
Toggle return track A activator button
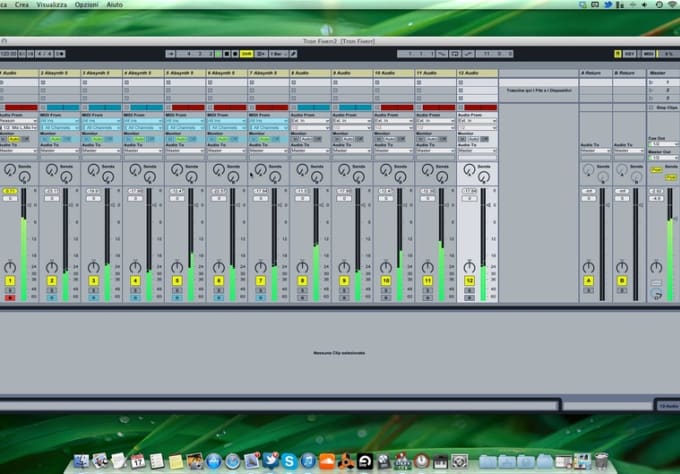coord(588,281)
